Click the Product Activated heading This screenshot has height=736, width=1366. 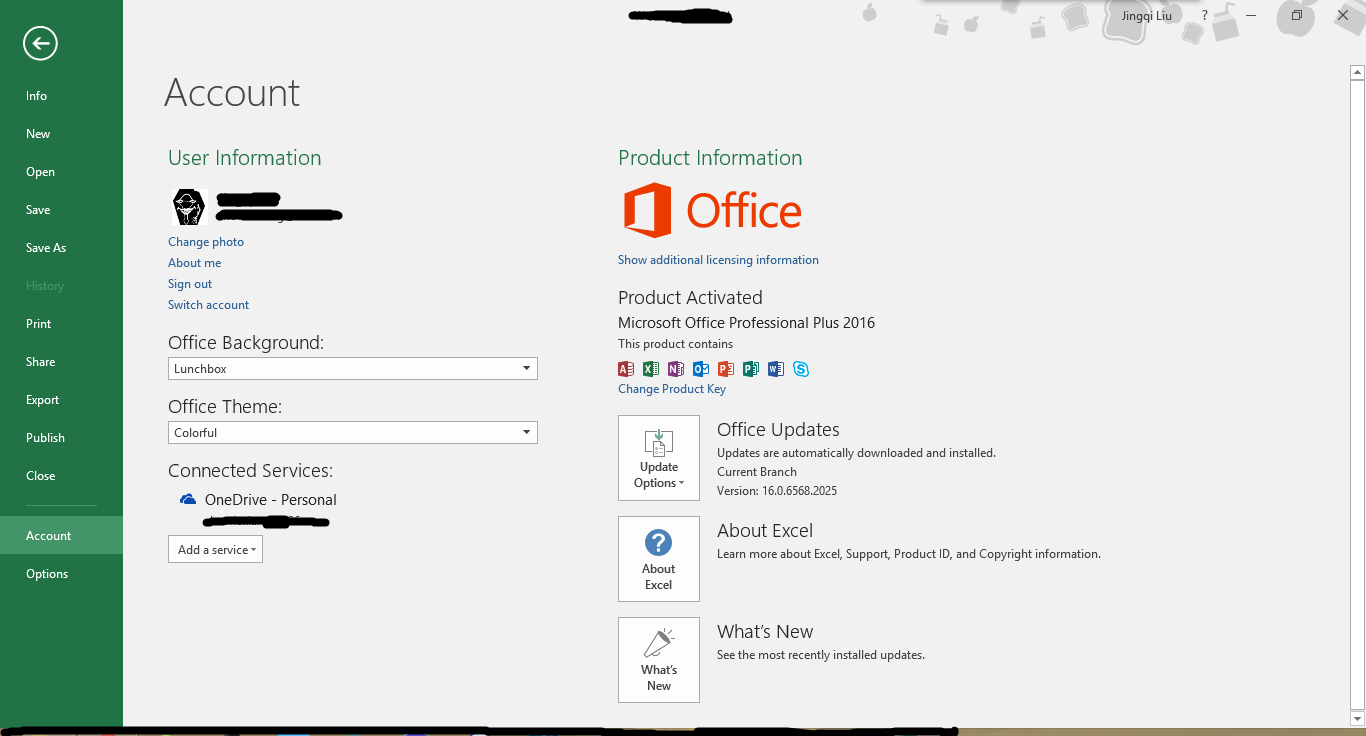[690, 298]
